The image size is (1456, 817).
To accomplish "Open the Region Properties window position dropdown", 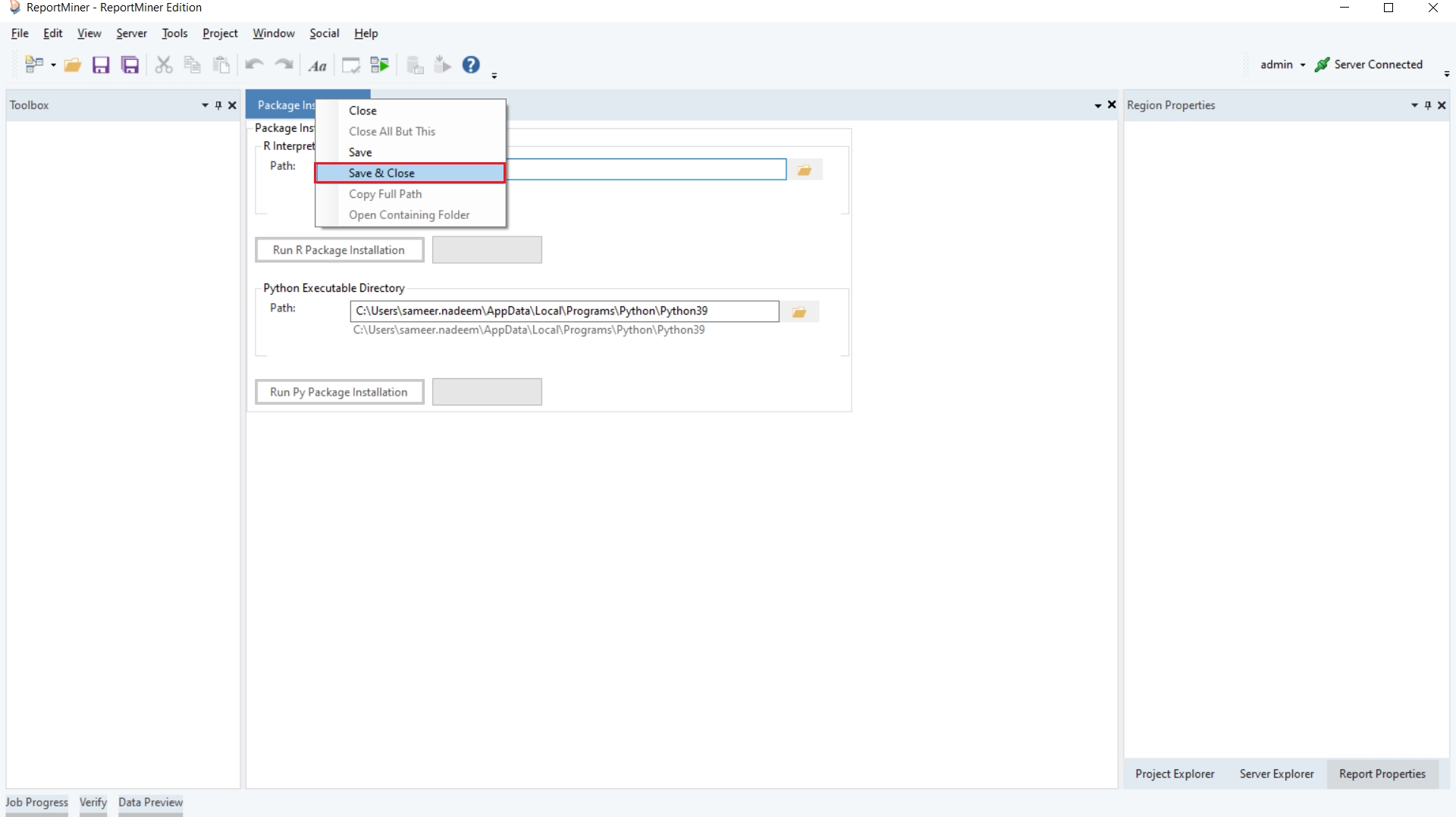I will 1414,105.
